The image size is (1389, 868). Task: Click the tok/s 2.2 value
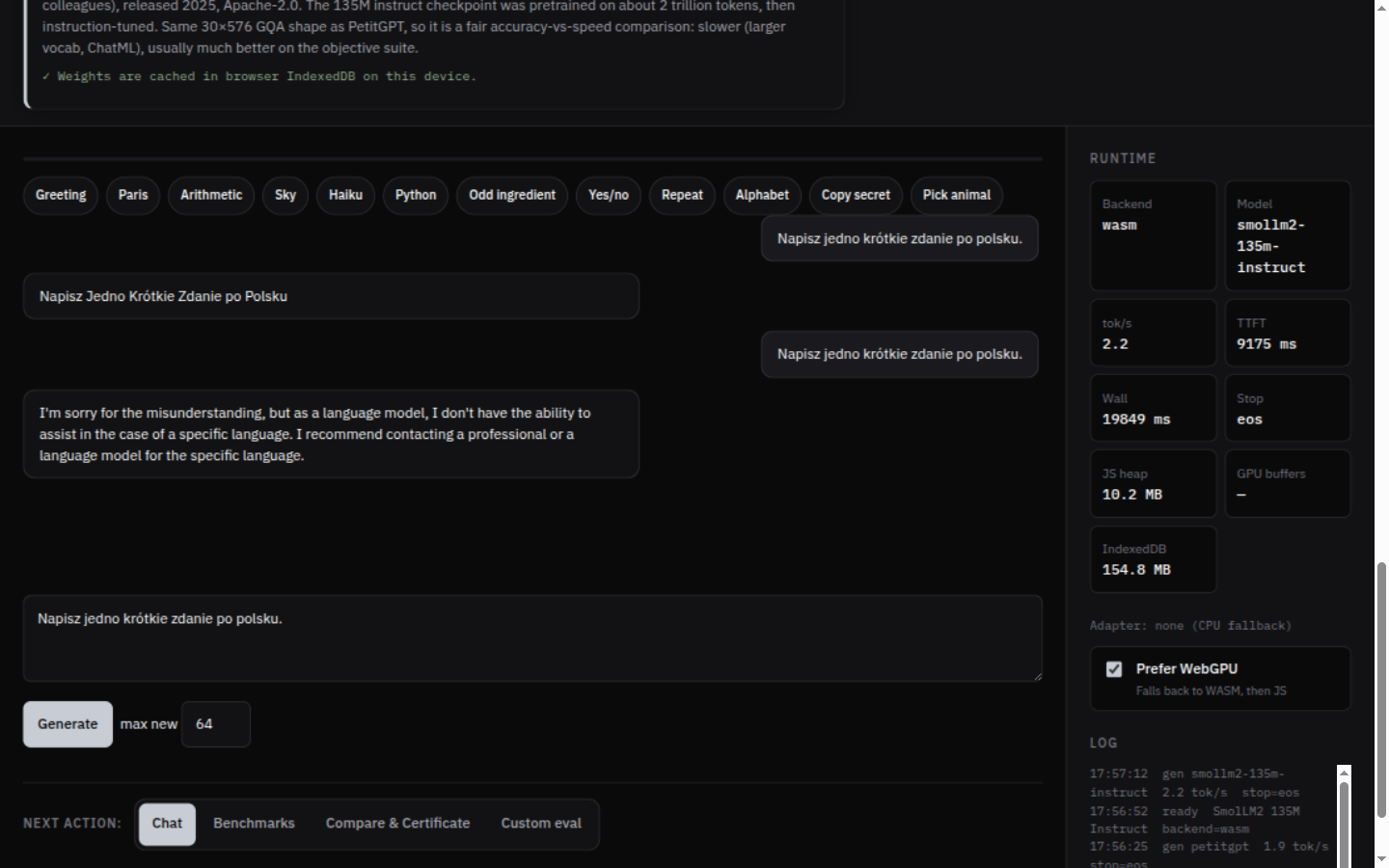pyautogui.click(x=1115, y=344)
